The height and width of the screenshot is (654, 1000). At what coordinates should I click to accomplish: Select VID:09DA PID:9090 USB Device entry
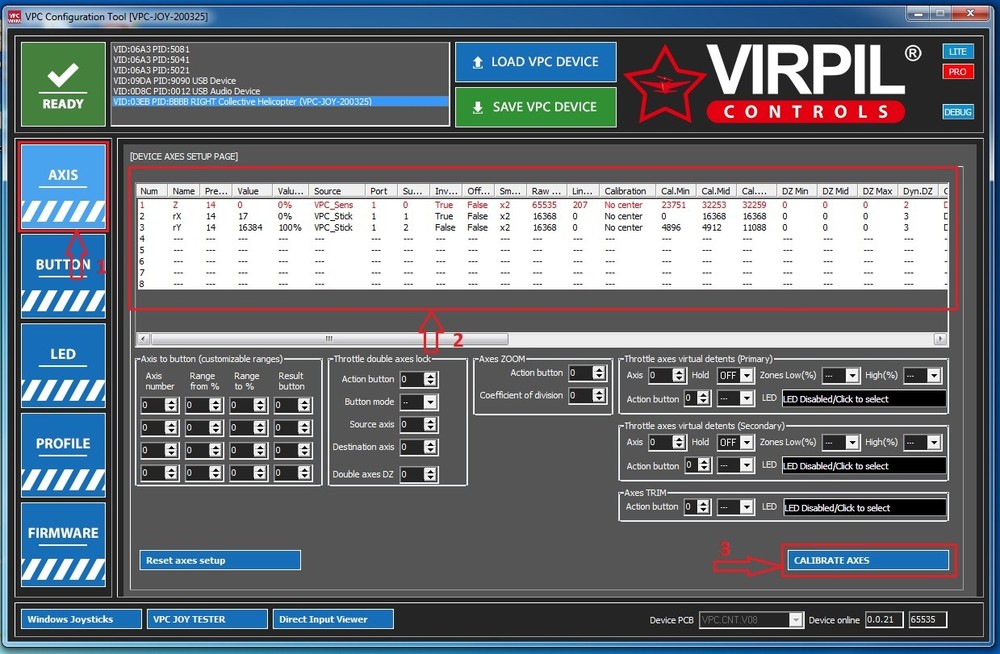280,80
